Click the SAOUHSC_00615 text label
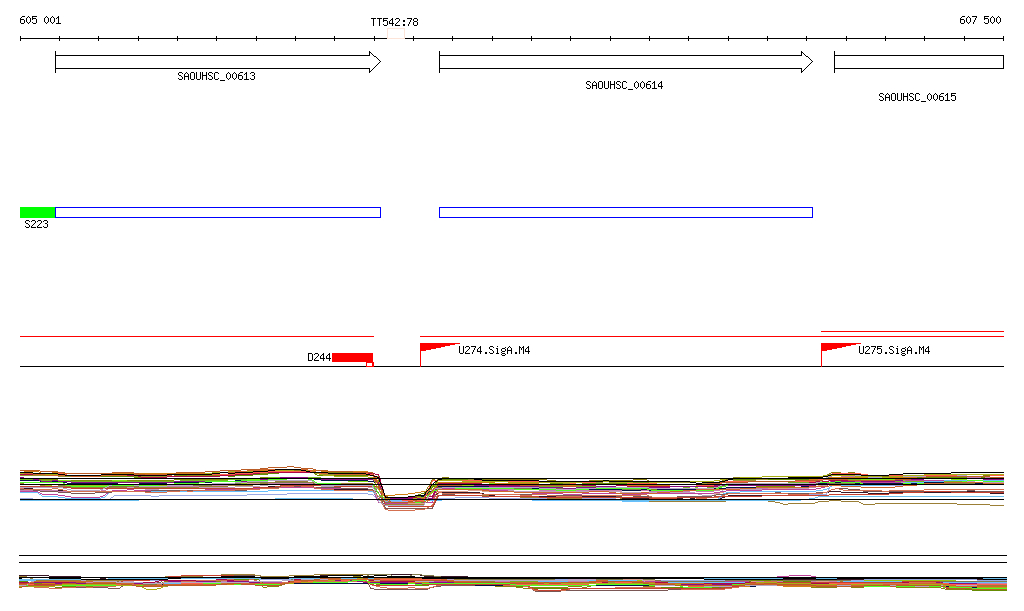This screenshot has width=1024, height=611. [x=917, y=97]
